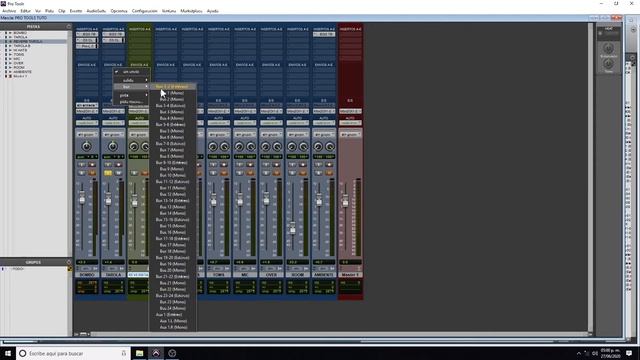
Task: Click the left pan knob on TOMS
Action: click(213, 146)
